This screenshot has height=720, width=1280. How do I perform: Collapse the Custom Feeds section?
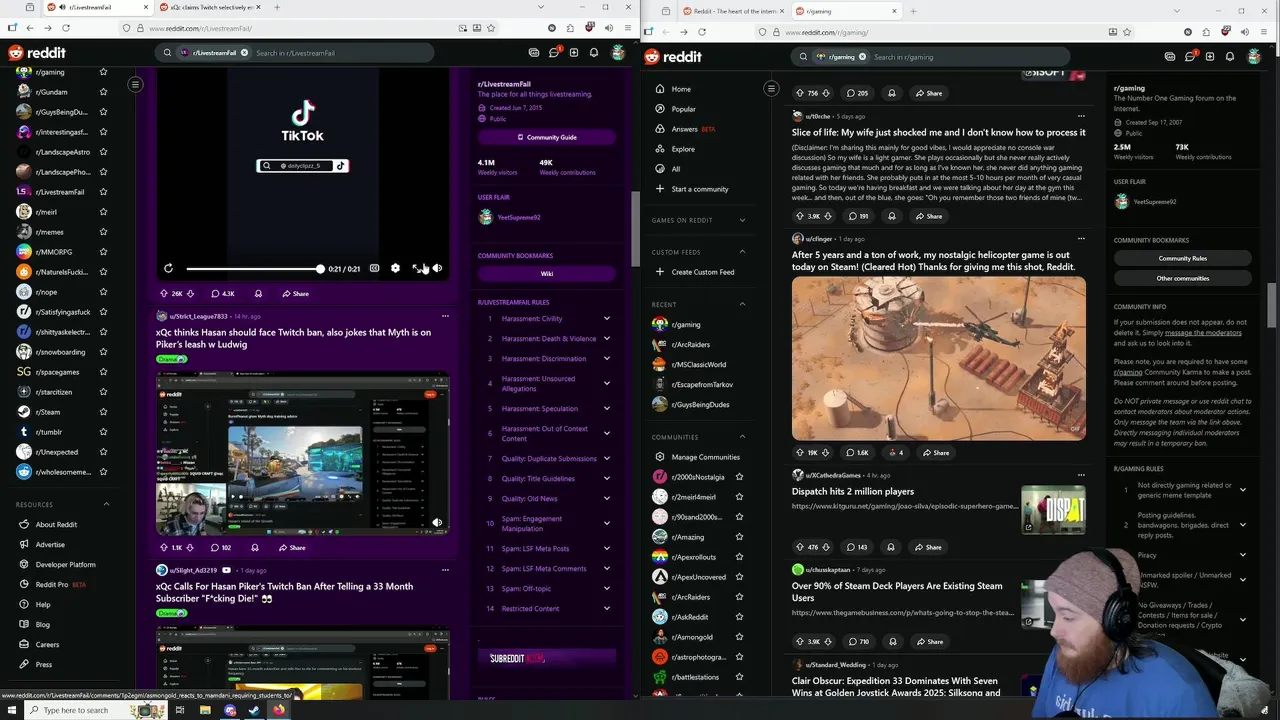[x=742, y=252]
